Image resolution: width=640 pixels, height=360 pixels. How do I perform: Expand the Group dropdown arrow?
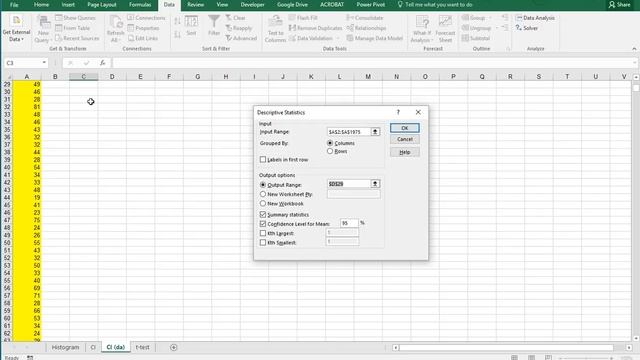tap(490, 18)
